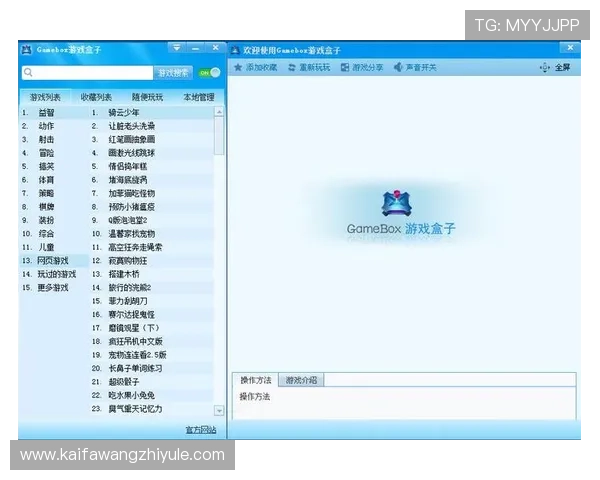Pick the first game in the list
Image resolution: width=600 pixels, height=480 pixels.
click(152, 113)
